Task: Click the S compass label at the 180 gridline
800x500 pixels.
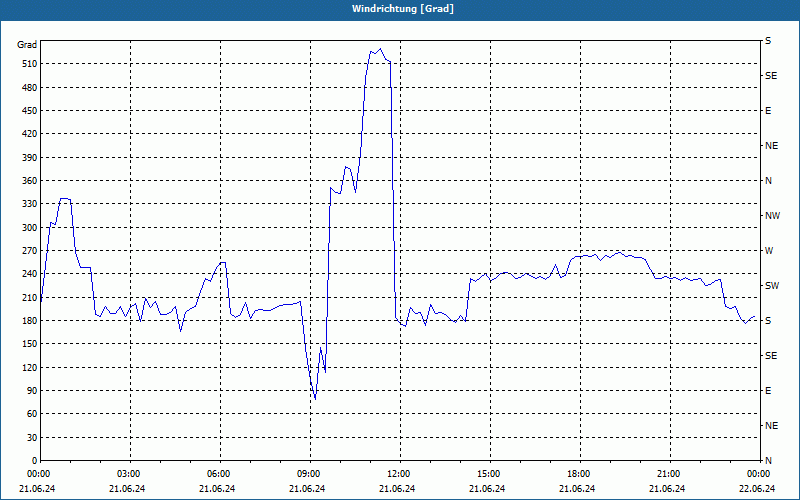Action: pos(768,320)
